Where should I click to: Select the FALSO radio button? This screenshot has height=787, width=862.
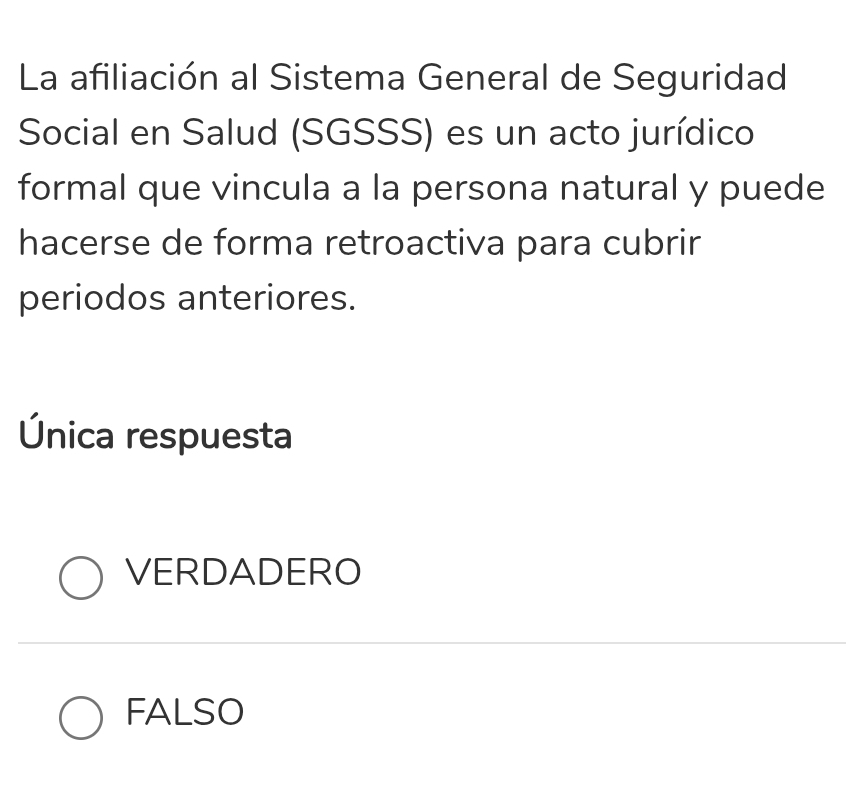tap(81, 718)
